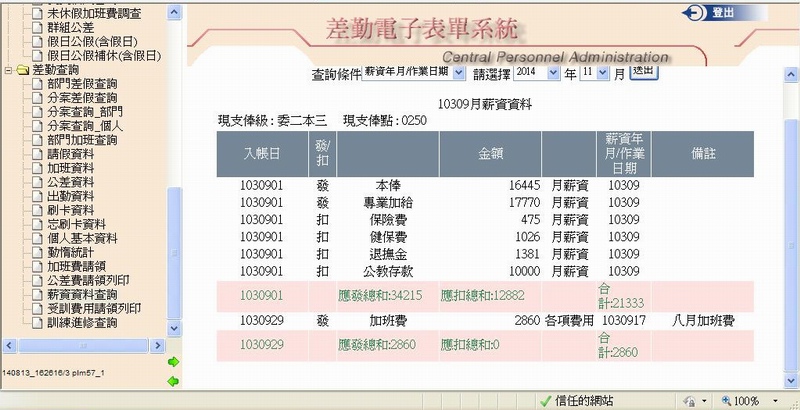Open 部門加班查詢 tree item

(82, 140)
